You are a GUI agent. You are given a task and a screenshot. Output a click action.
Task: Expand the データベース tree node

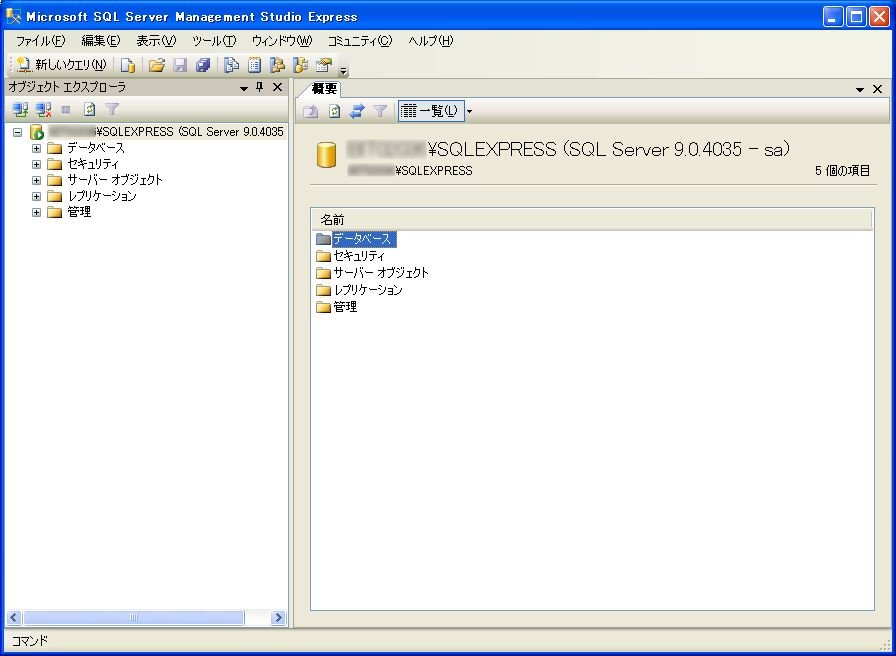point(37,149)
